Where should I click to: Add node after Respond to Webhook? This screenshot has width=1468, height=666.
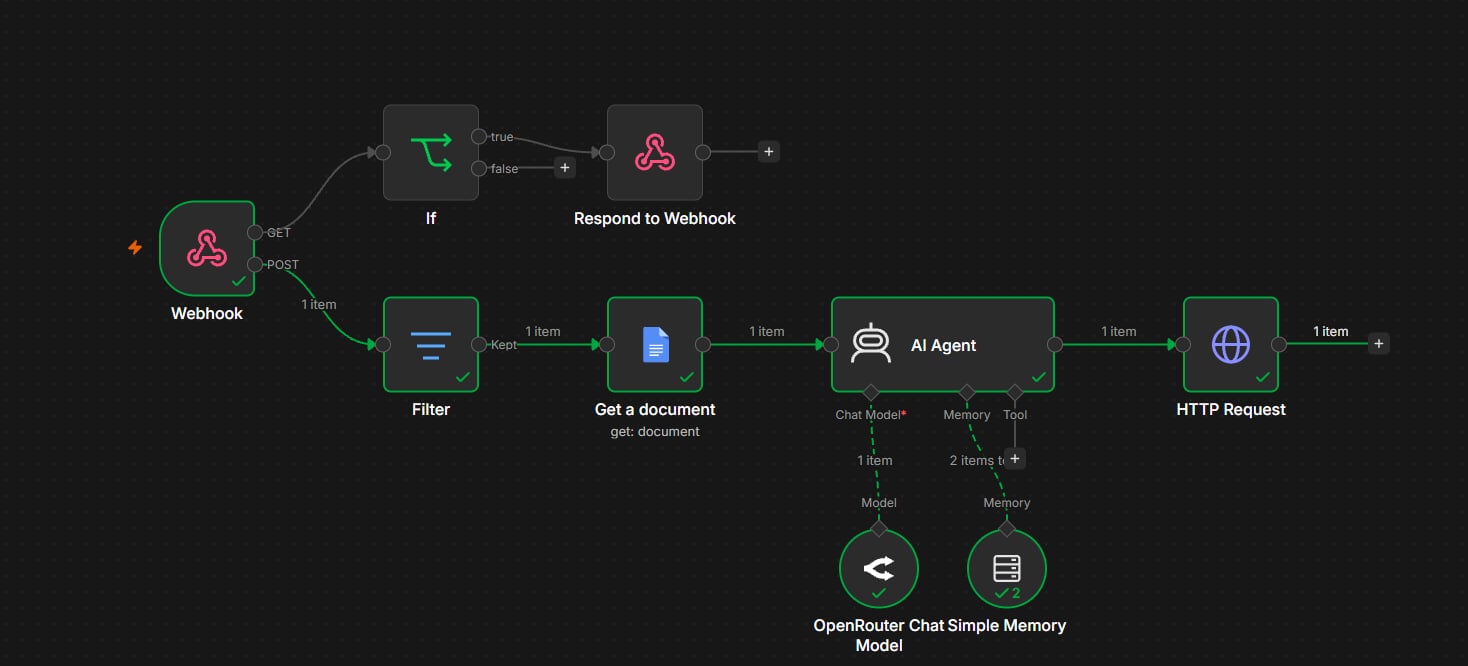pos(768,152)
